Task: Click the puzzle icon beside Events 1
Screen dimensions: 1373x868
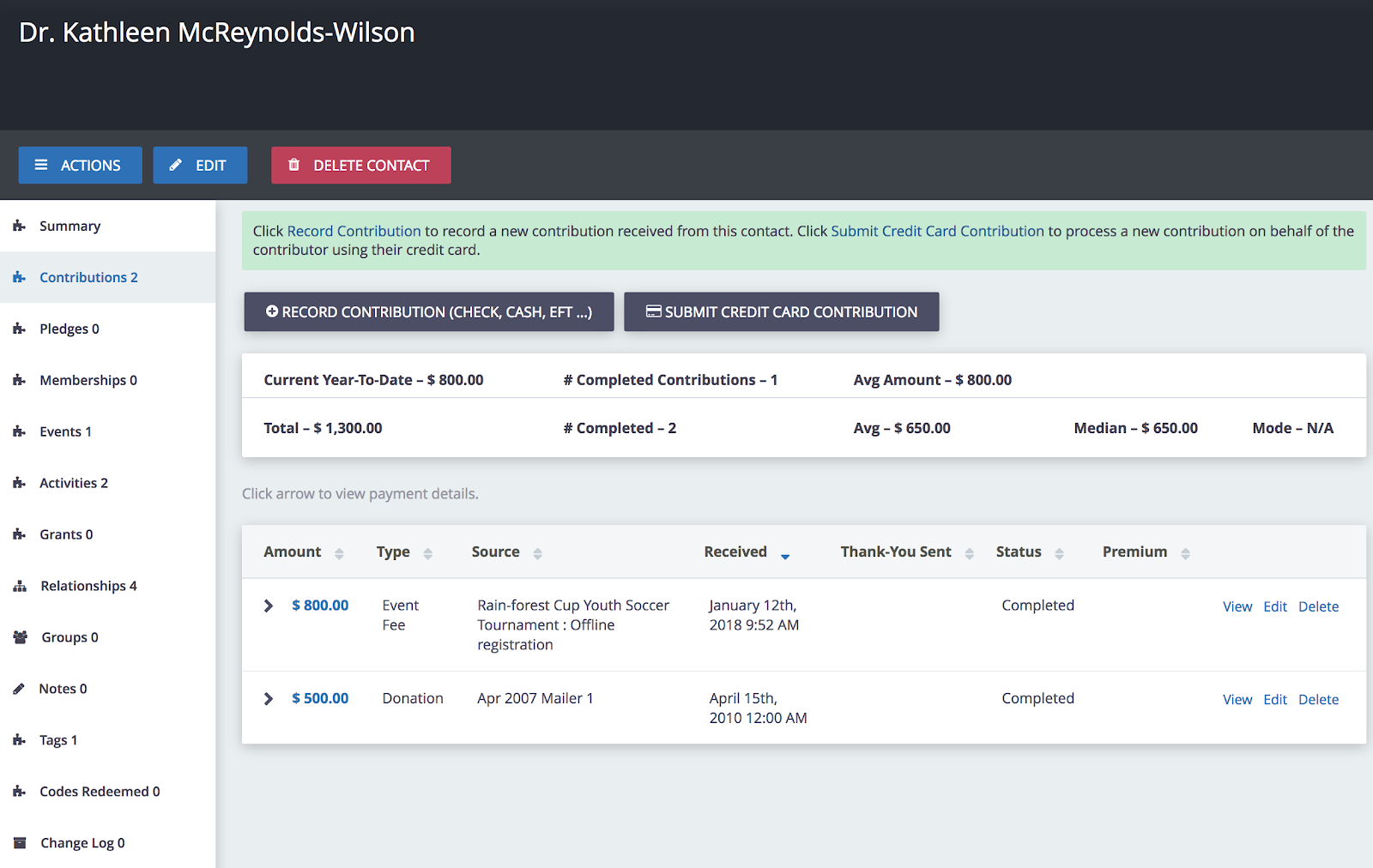Action: tap(19, 432)
